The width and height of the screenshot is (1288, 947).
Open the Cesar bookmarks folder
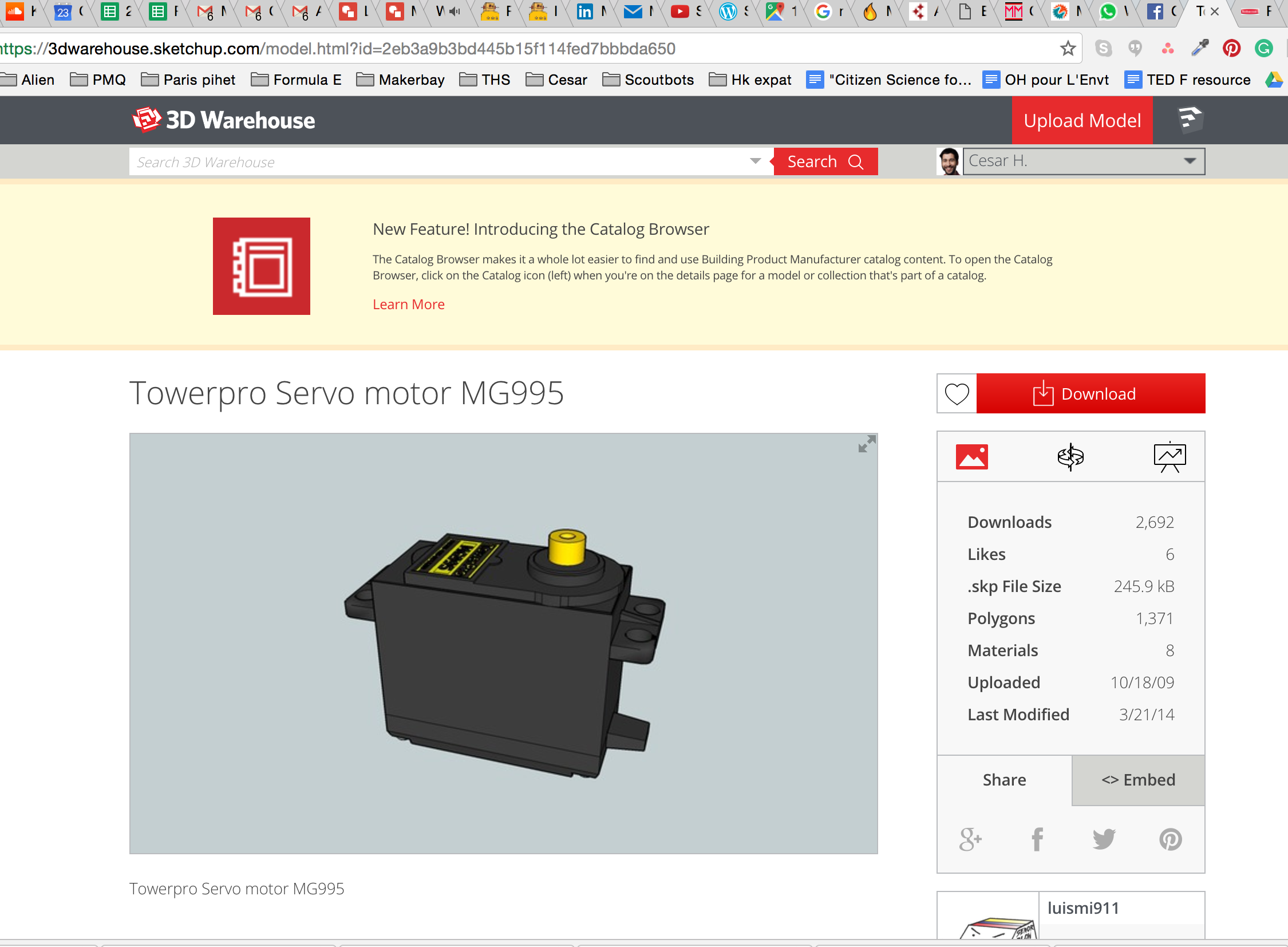(x=556, y=80)
